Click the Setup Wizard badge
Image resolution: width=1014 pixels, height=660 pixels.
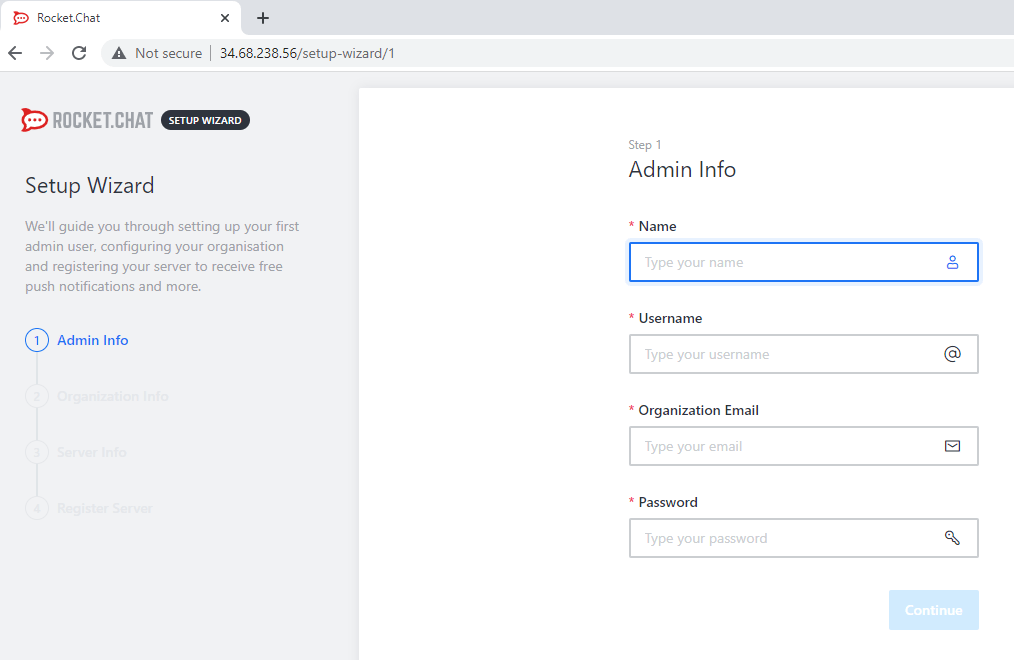(x=205, y=120)
